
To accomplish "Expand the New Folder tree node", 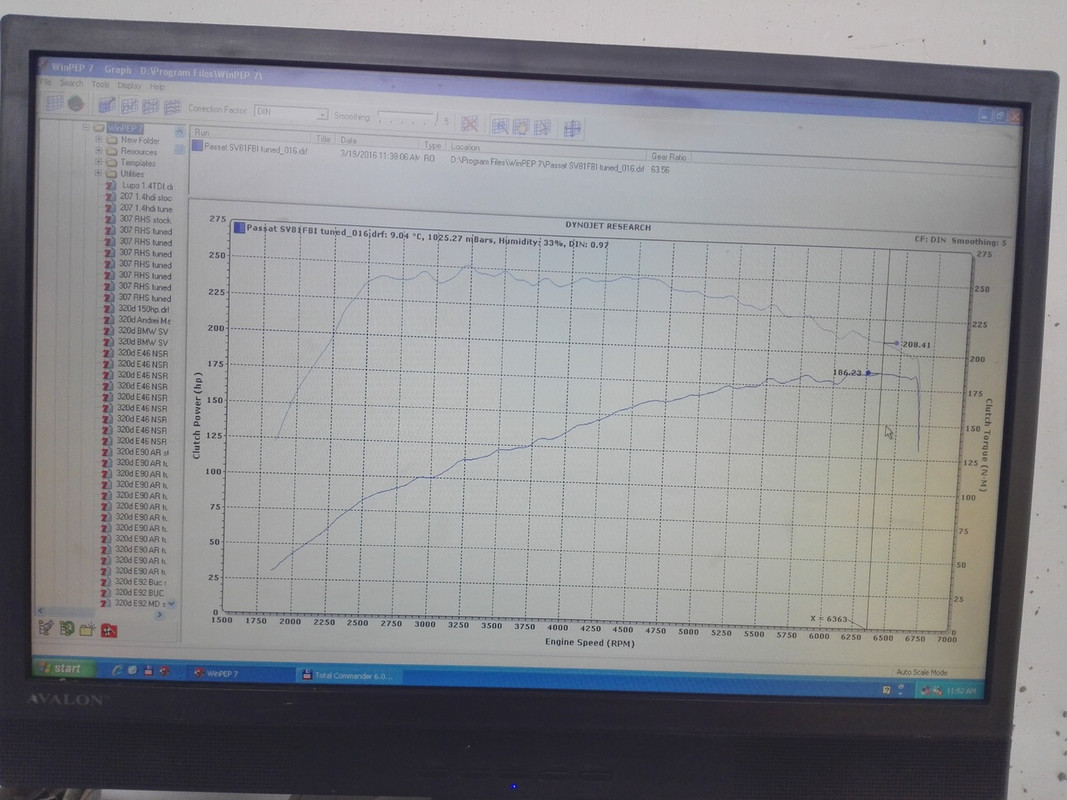I will tap(99, 139).
